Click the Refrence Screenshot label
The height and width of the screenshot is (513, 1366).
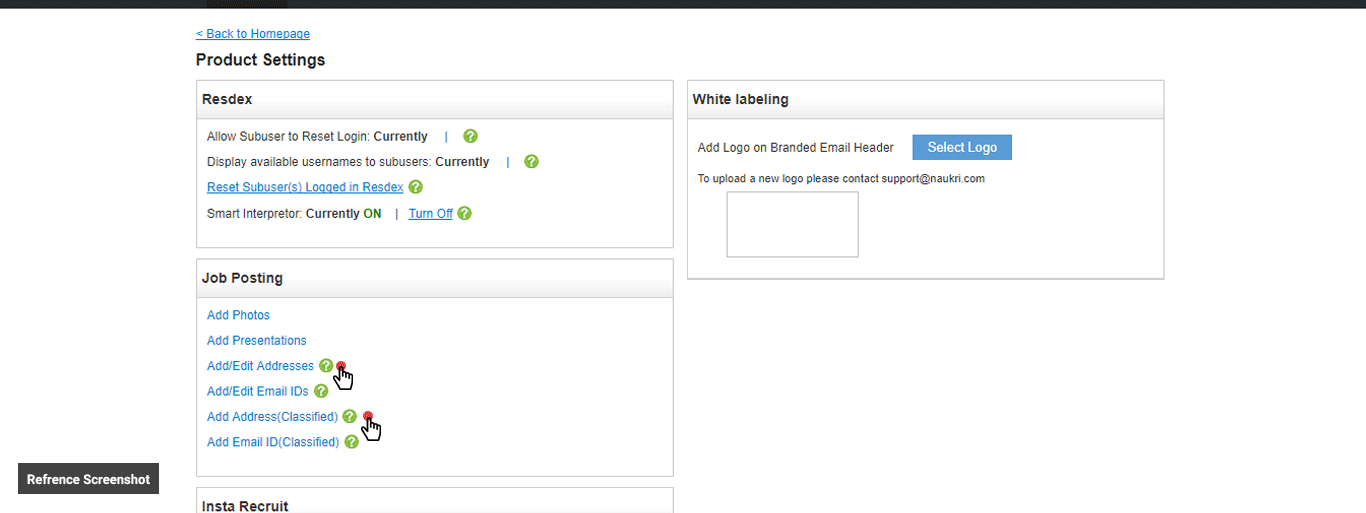click(x=88, y=479)
